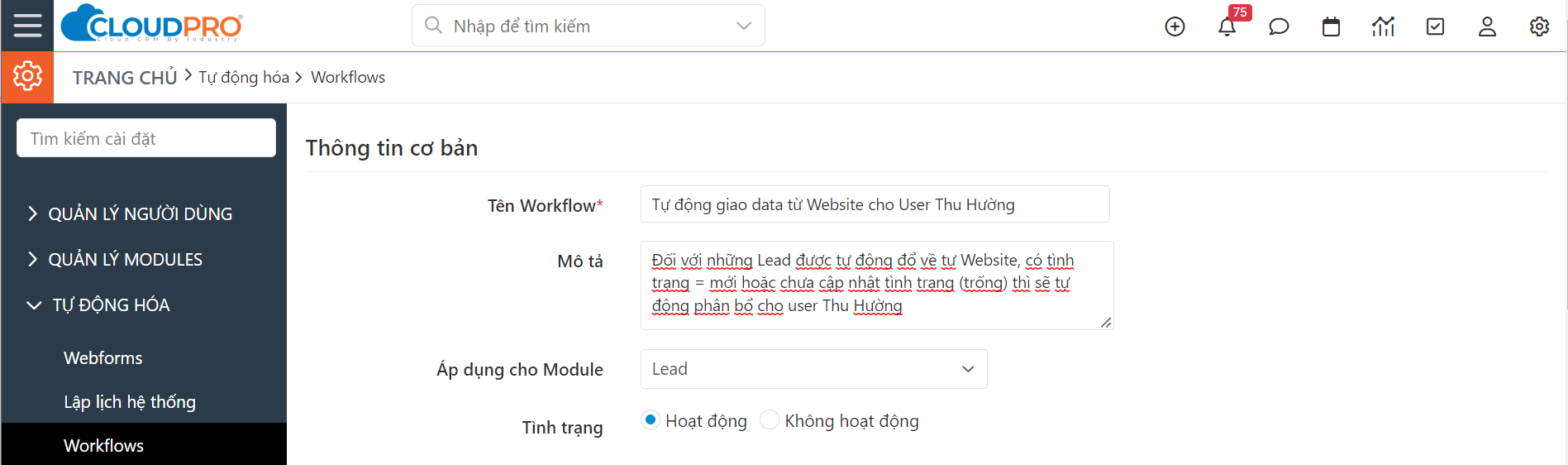Open the chat bubble icon
Screen dimensions: 1568x465
pyautogui.click(x=1279, y=26)
